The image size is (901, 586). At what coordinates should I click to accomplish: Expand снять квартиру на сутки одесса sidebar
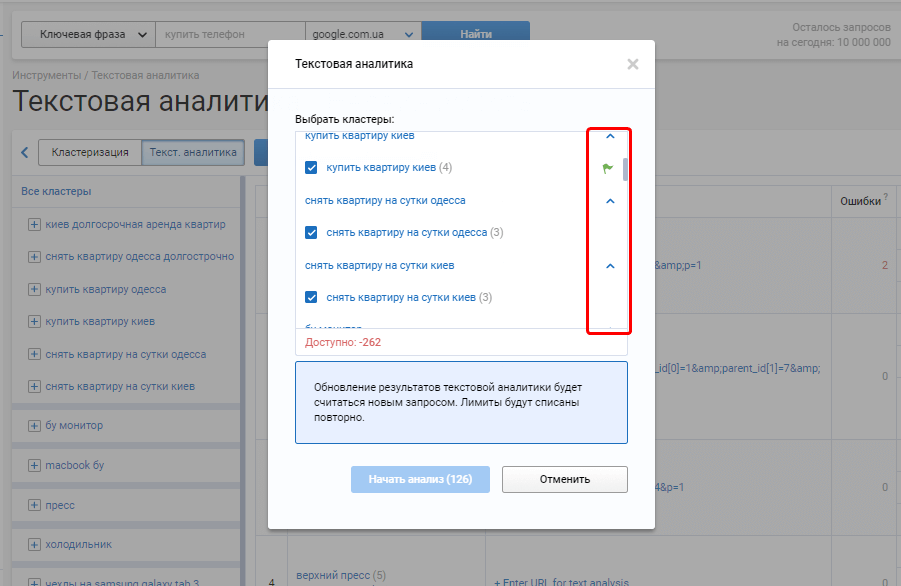pos(34,354)
